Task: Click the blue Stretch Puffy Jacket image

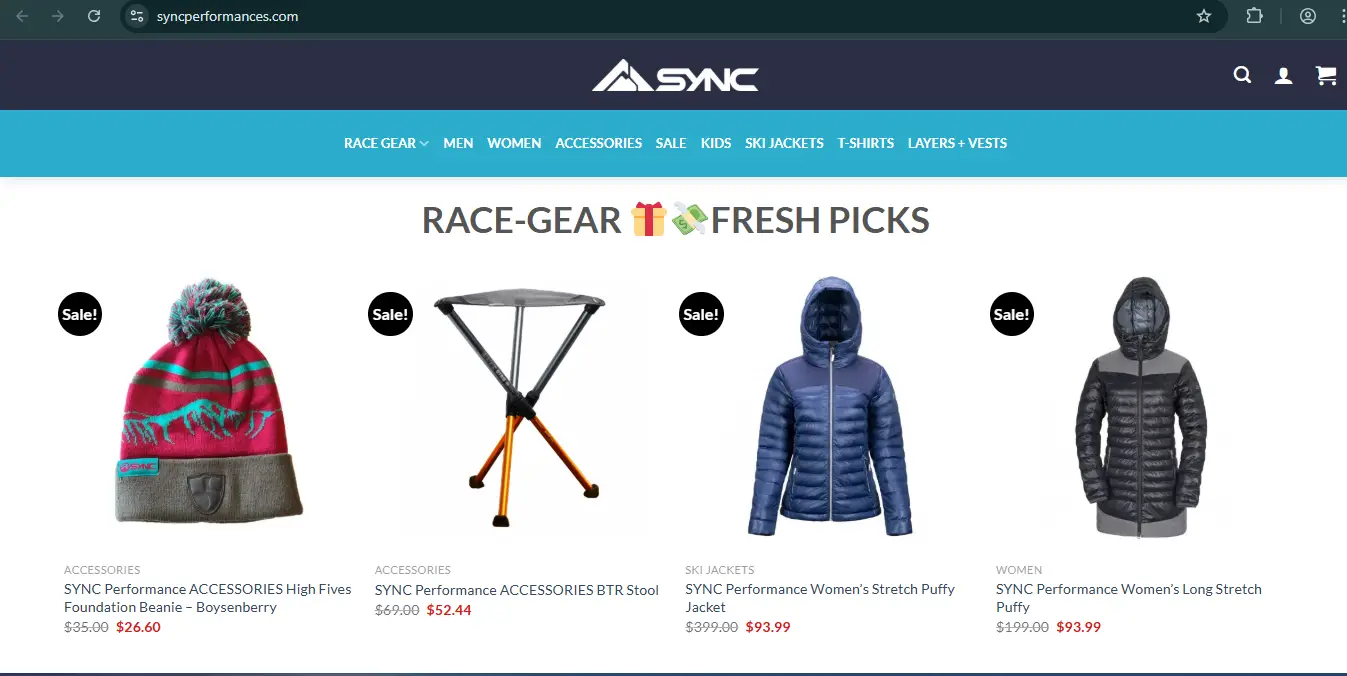Action: click(x=830, y=407)
